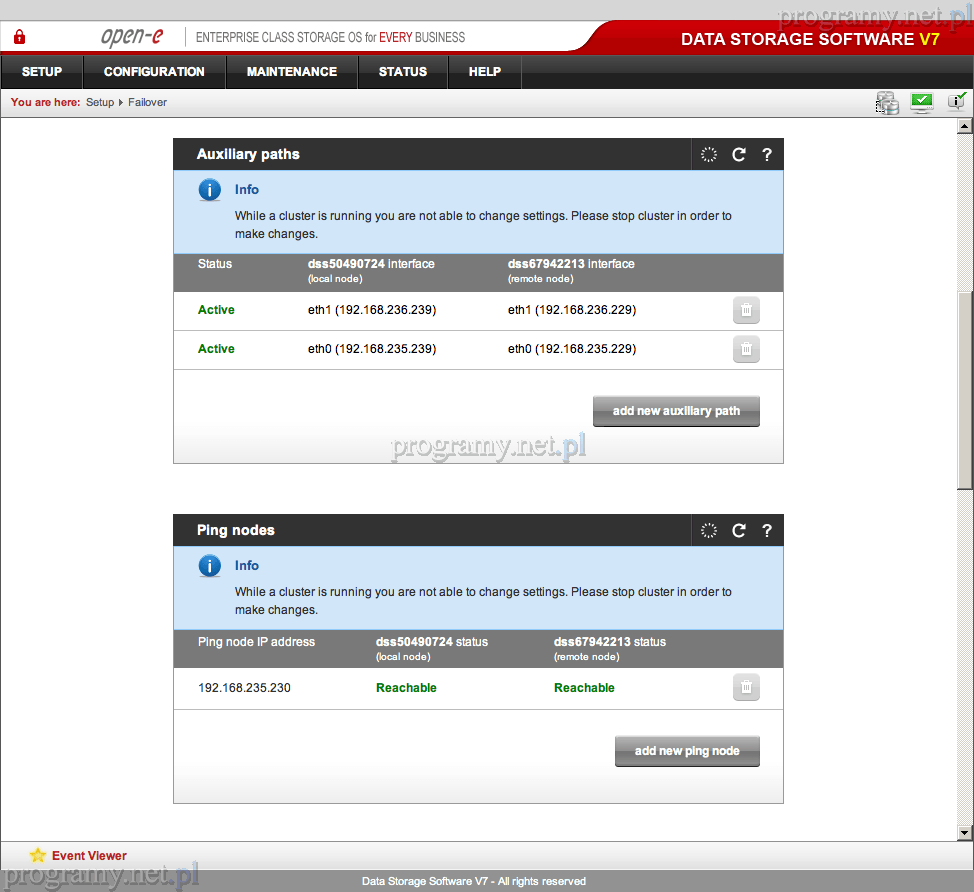Open the info bubble notification icon
Image resolution: width=974 pixels, height=892 pixels.
point(956,101)
